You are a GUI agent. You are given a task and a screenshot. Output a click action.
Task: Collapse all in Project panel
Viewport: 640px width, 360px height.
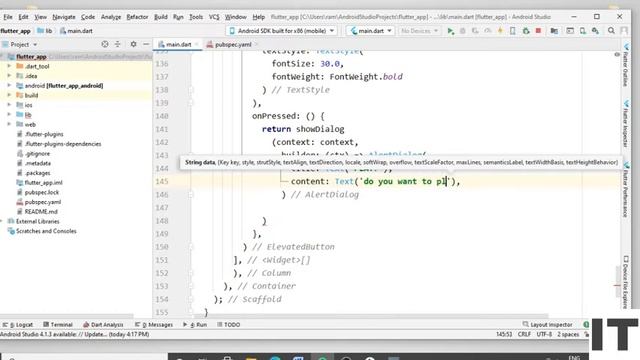tap(118, 44)
